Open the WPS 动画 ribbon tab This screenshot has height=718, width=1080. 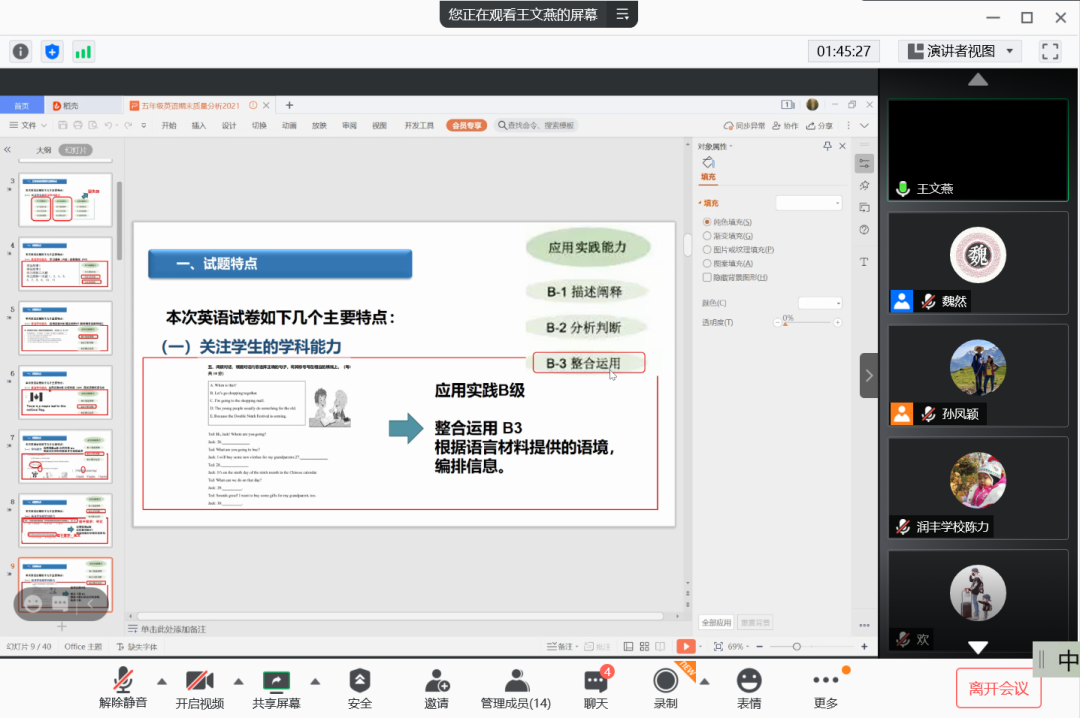point(289,125)
